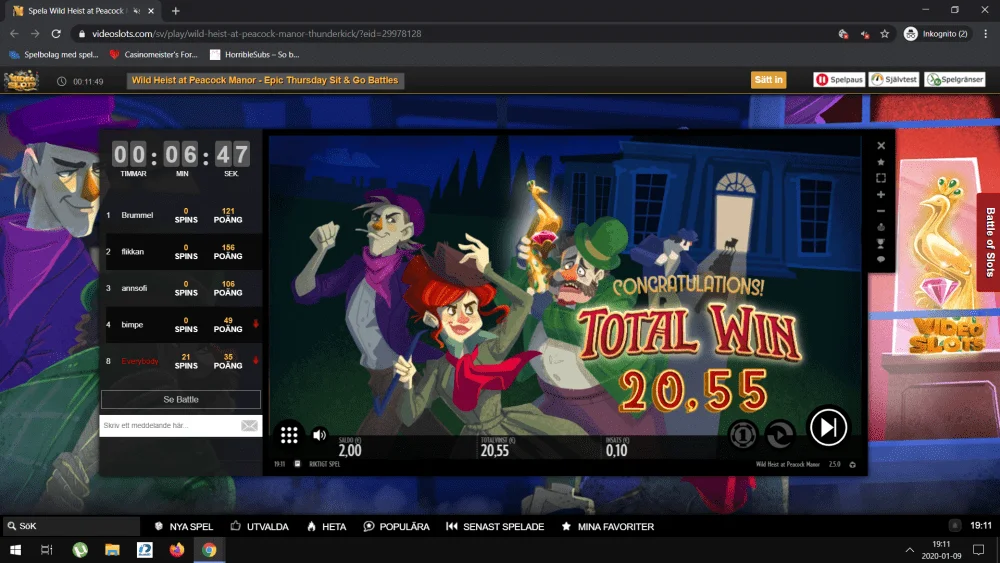Open the Inkognito profile button
Image resolution: width=1000 pixels, height=563 pixels.
[936, 34]
